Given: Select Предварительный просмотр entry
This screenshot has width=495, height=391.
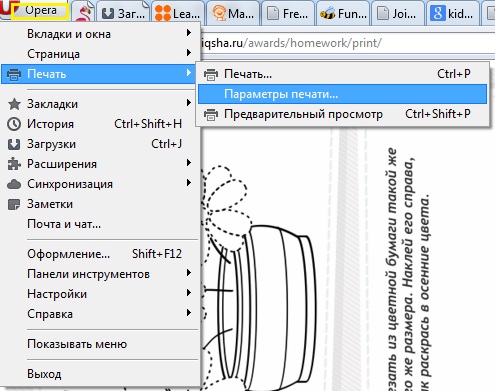Looking at the screenshot, I should [x=342, y=114].
